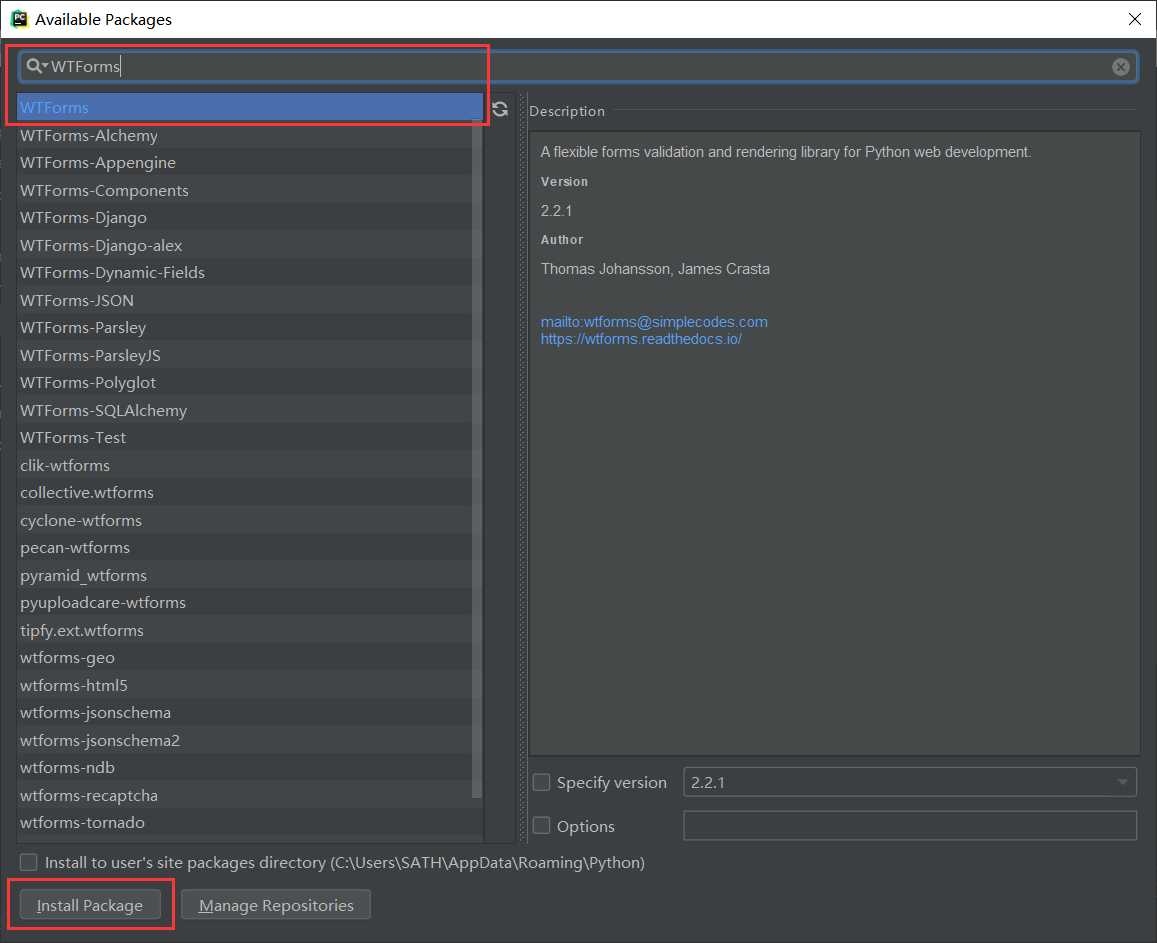Viewport: 1157px width, 943px height.
Task: Clear the search field text
Action: tap(1120, 66)
